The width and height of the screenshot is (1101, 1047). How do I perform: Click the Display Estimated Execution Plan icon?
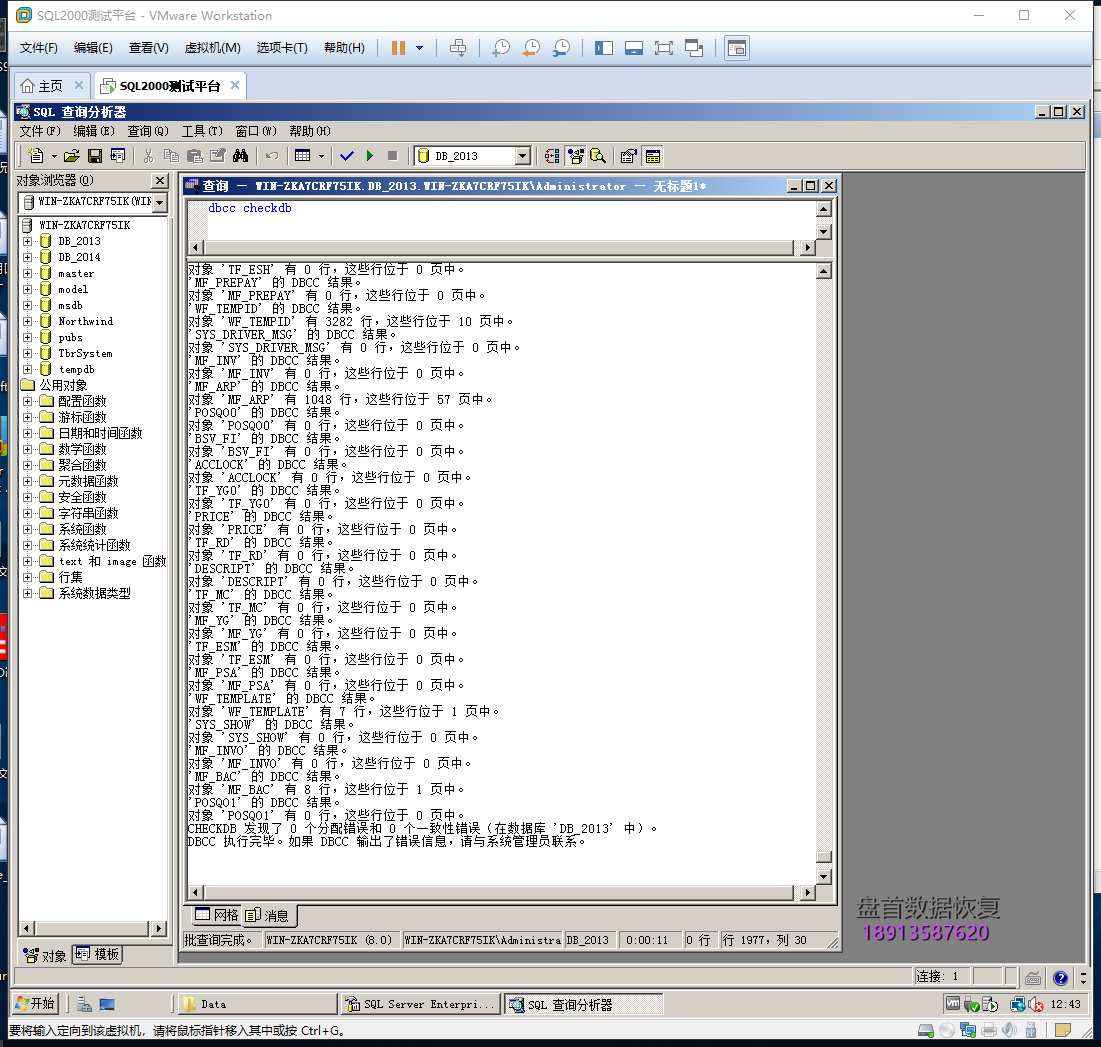coord(551,156)
